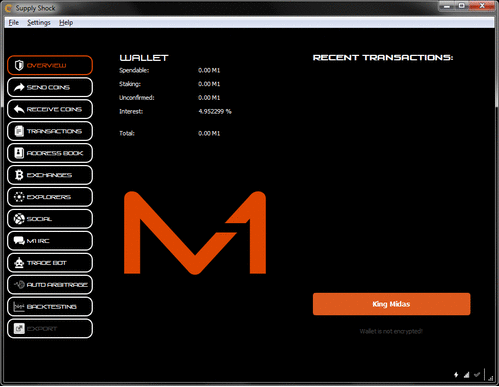
Task: Click the Export label text
Action: (42, 329)
